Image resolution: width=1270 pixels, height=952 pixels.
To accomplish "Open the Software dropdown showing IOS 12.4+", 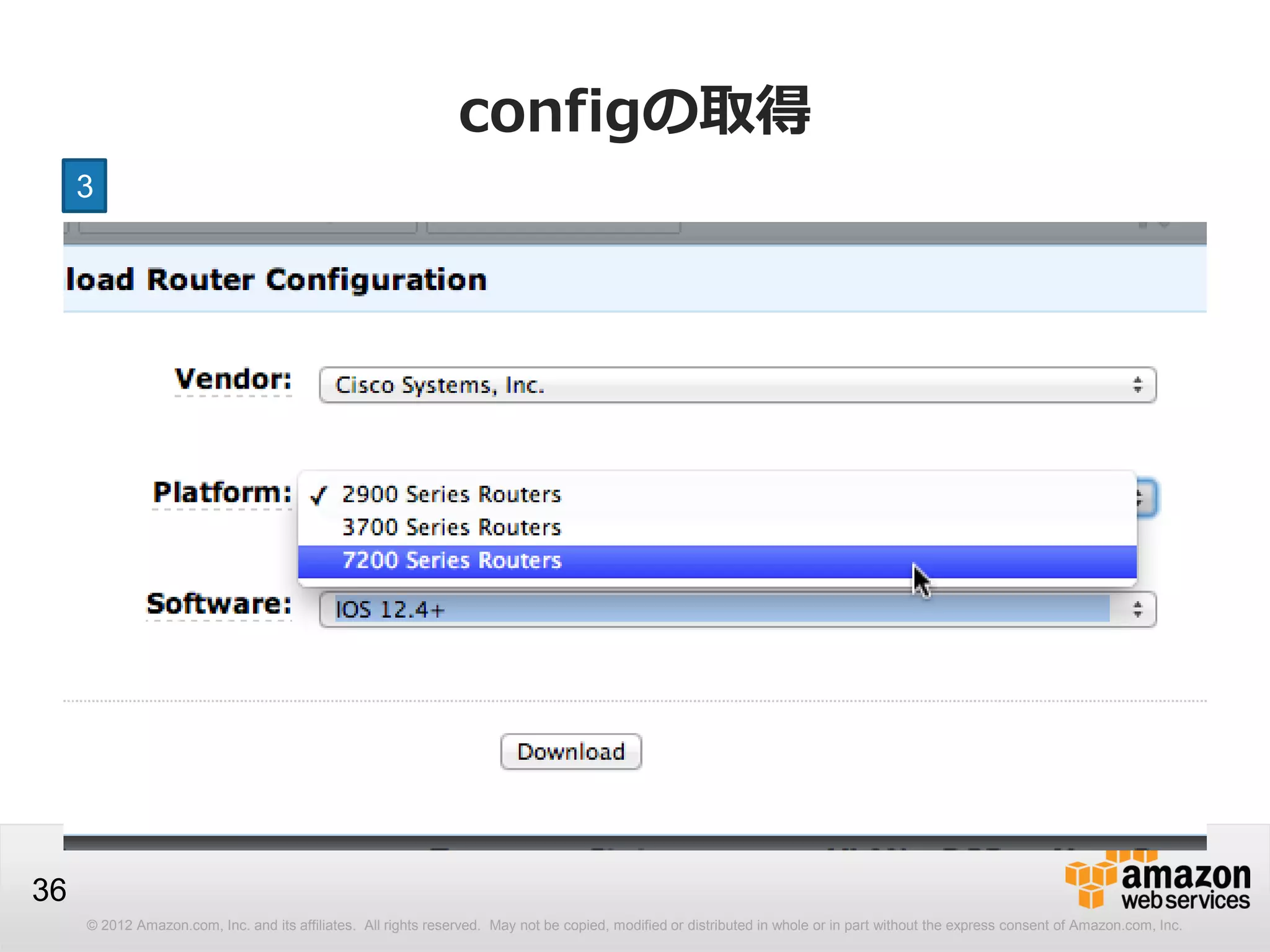I will click(737, 610).
